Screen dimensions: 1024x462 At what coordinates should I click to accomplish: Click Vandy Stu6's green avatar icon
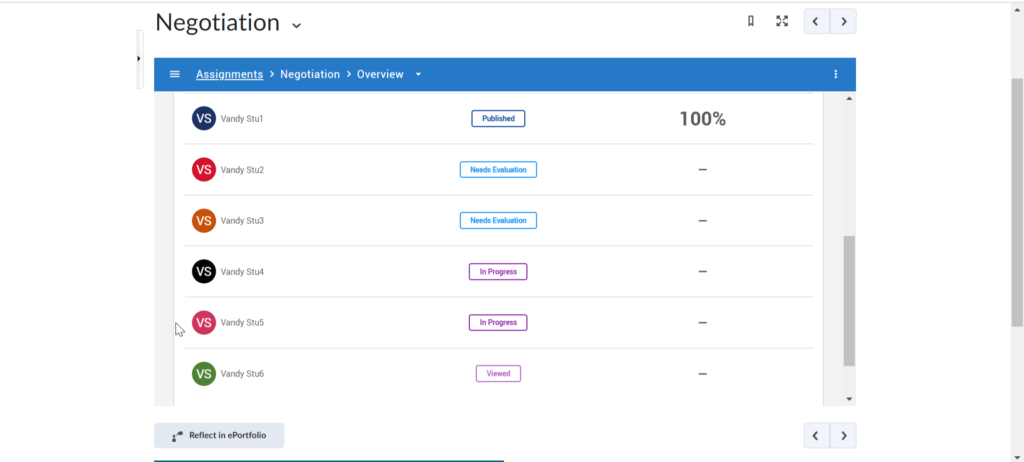click(x=204, y=373)
